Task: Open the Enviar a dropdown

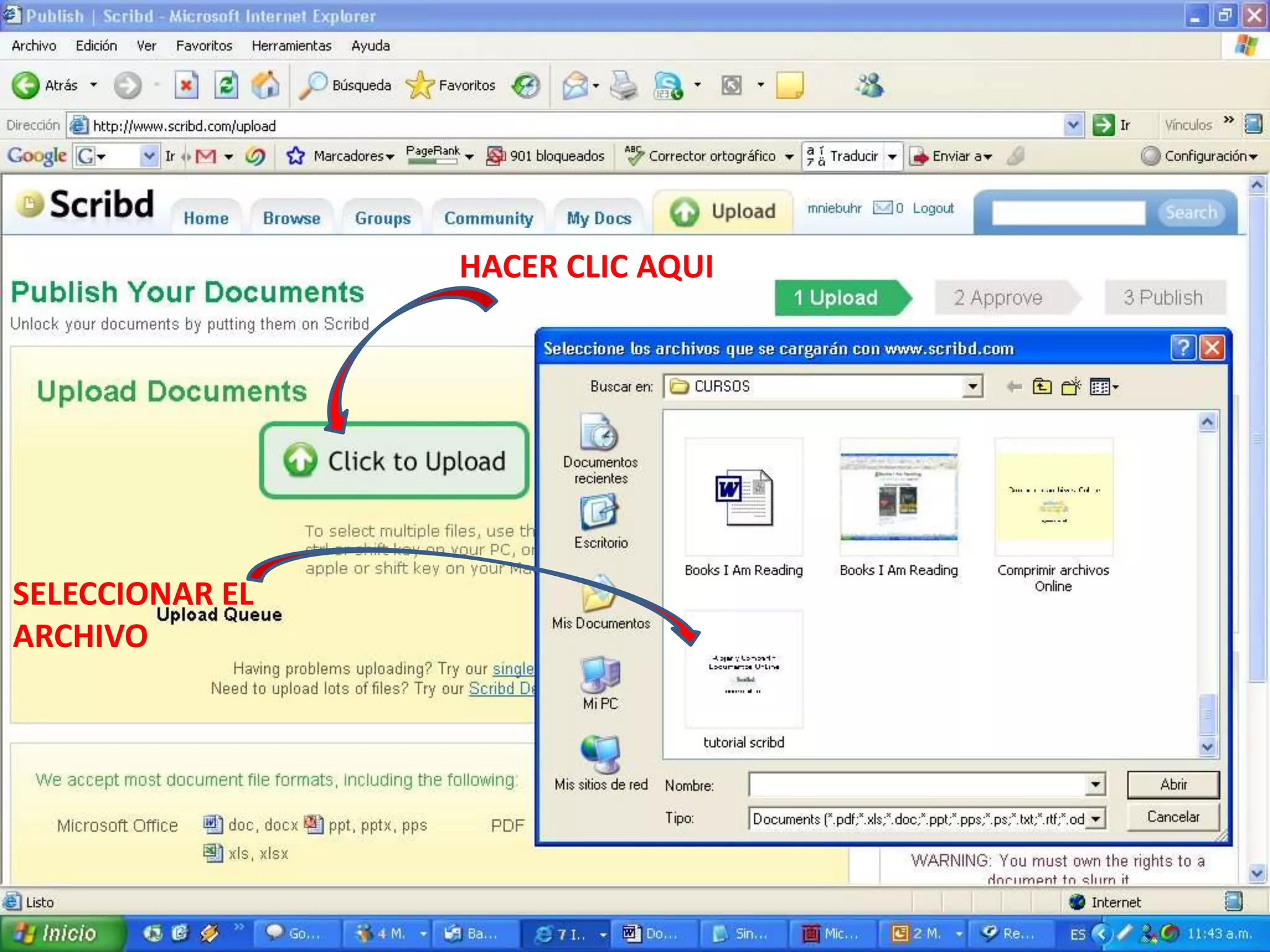Action: (x=951, y=156)
